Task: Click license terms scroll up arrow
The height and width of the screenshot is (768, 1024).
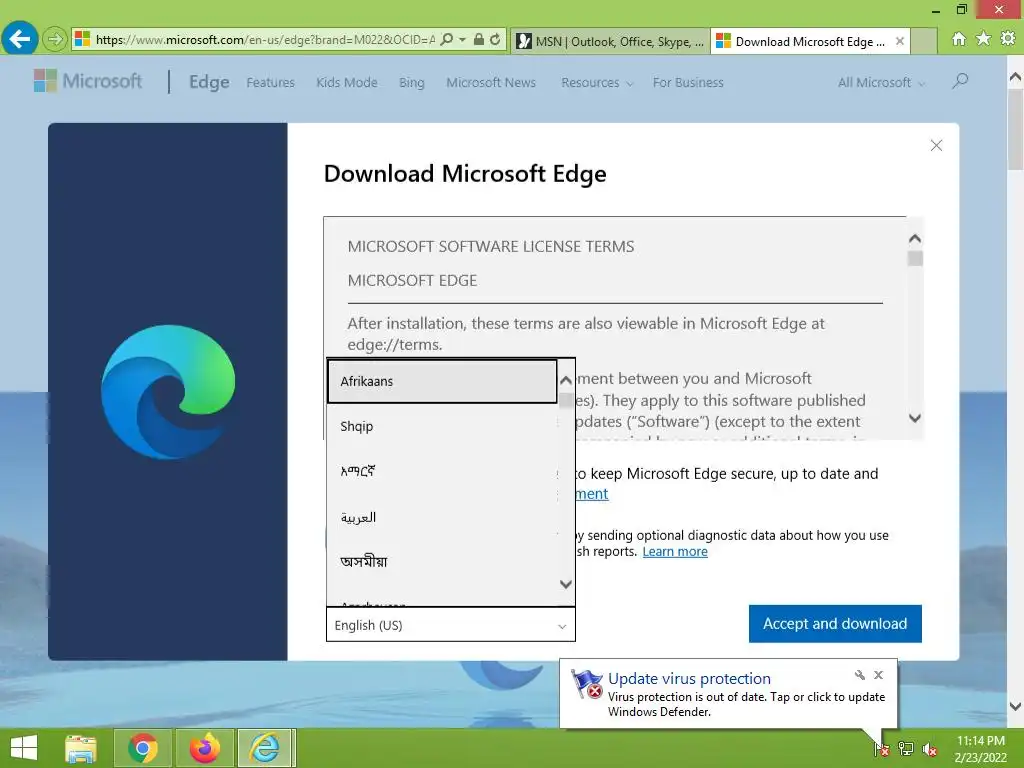Action: coord(915,238)
